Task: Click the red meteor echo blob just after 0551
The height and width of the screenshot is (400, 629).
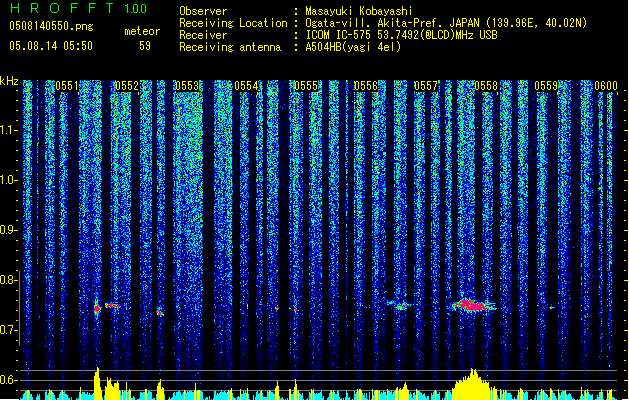Action: 97,309
